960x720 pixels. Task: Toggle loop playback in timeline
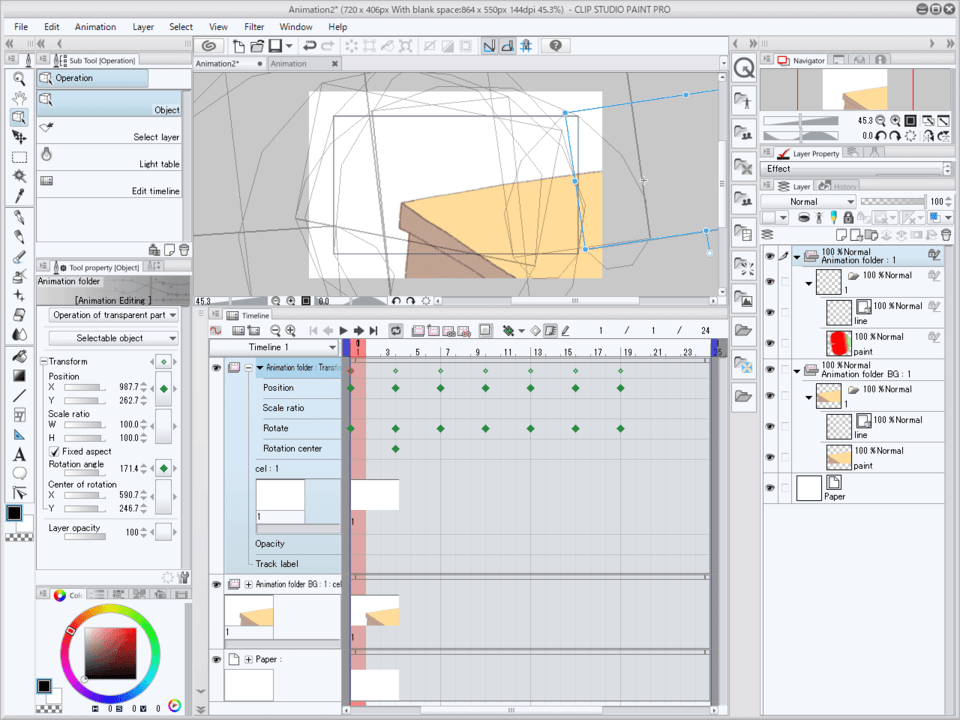(396, 331)
